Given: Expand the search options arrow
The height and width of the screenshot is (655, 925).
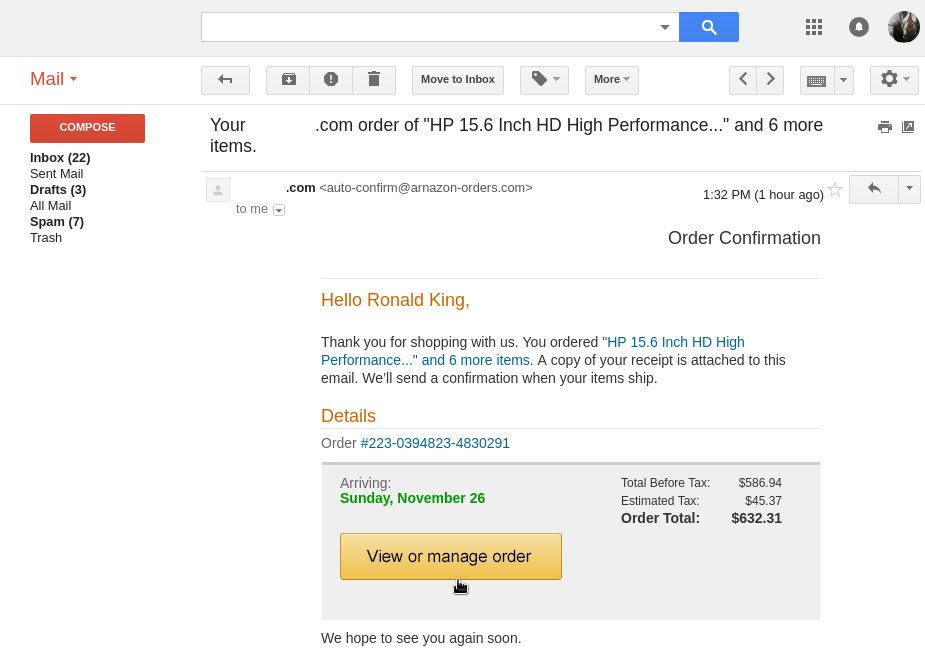Looking at the screenshot, I should (665, 27).
